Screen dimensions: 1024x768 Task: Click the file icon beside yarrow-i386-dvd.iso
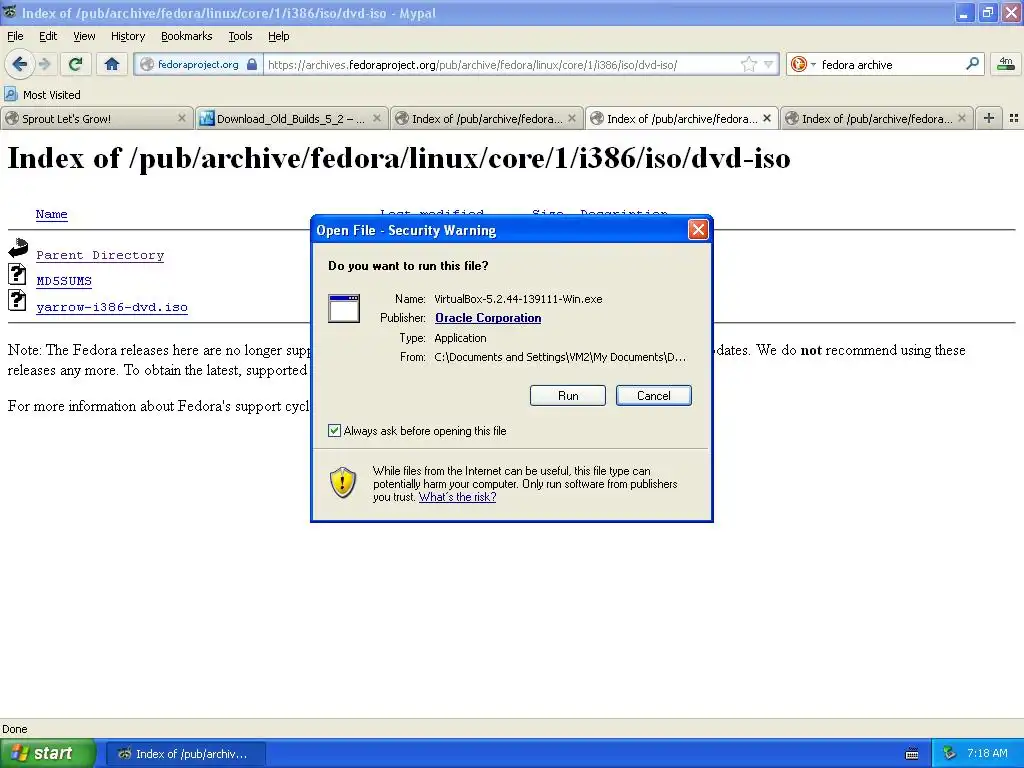click(x=17, y=300)
